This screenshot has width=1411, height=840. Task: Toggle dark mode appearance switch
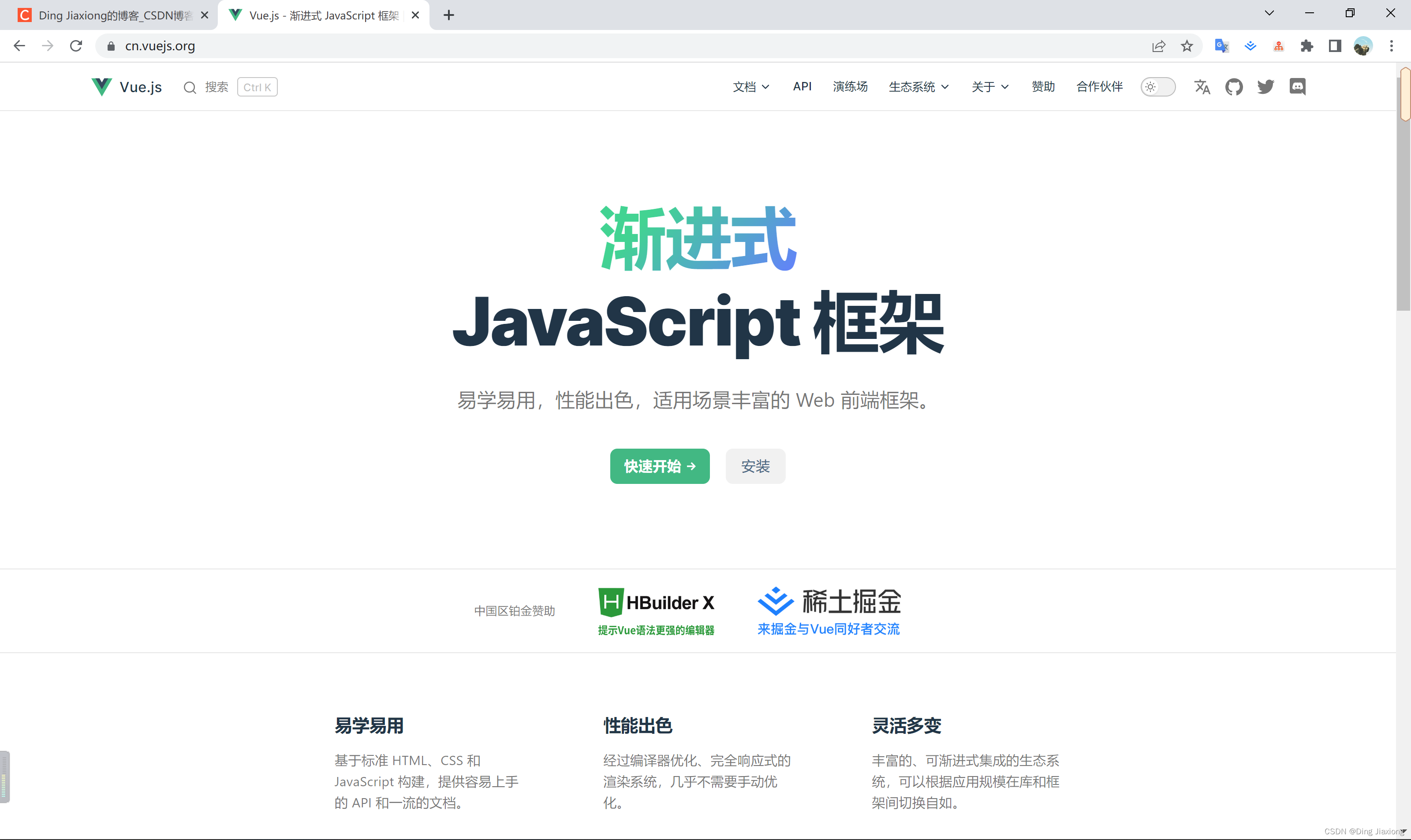(x=1157, y=87)
